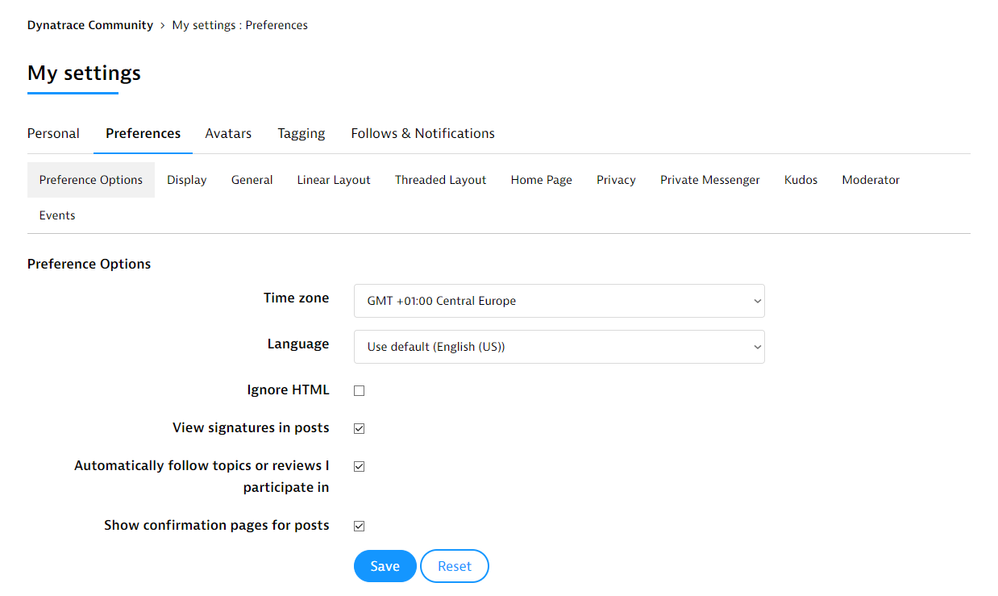The image size is (998, 596).
Task: Open the Avatars tab
Action: coord(228,133)
